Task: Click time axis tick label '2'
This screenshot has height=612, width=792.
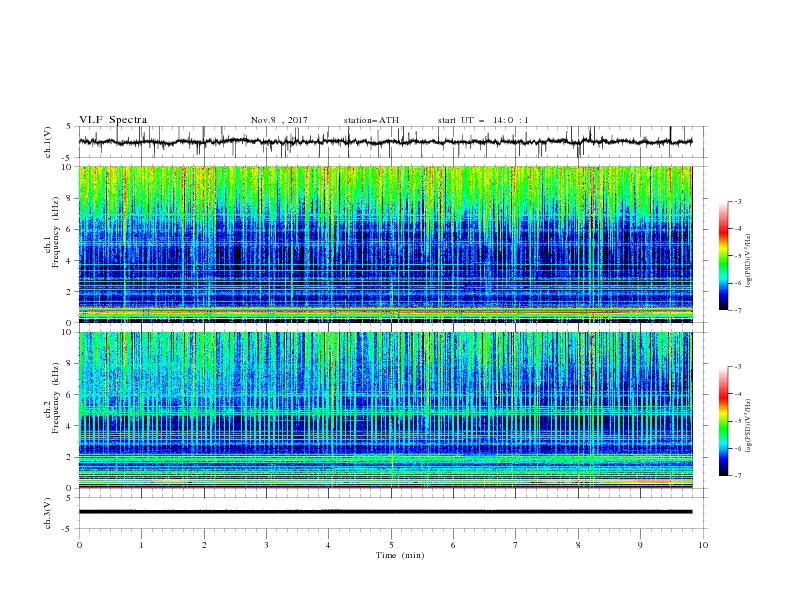Action: click(x=204, y=545)
